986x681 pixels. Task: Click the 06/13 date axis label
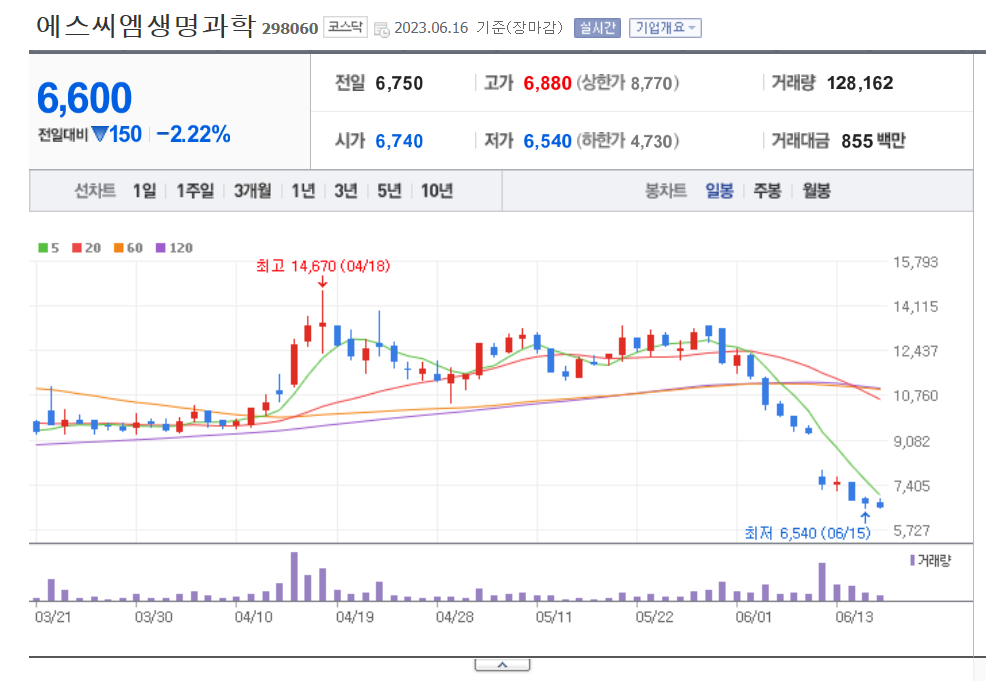tap(854, 617)
